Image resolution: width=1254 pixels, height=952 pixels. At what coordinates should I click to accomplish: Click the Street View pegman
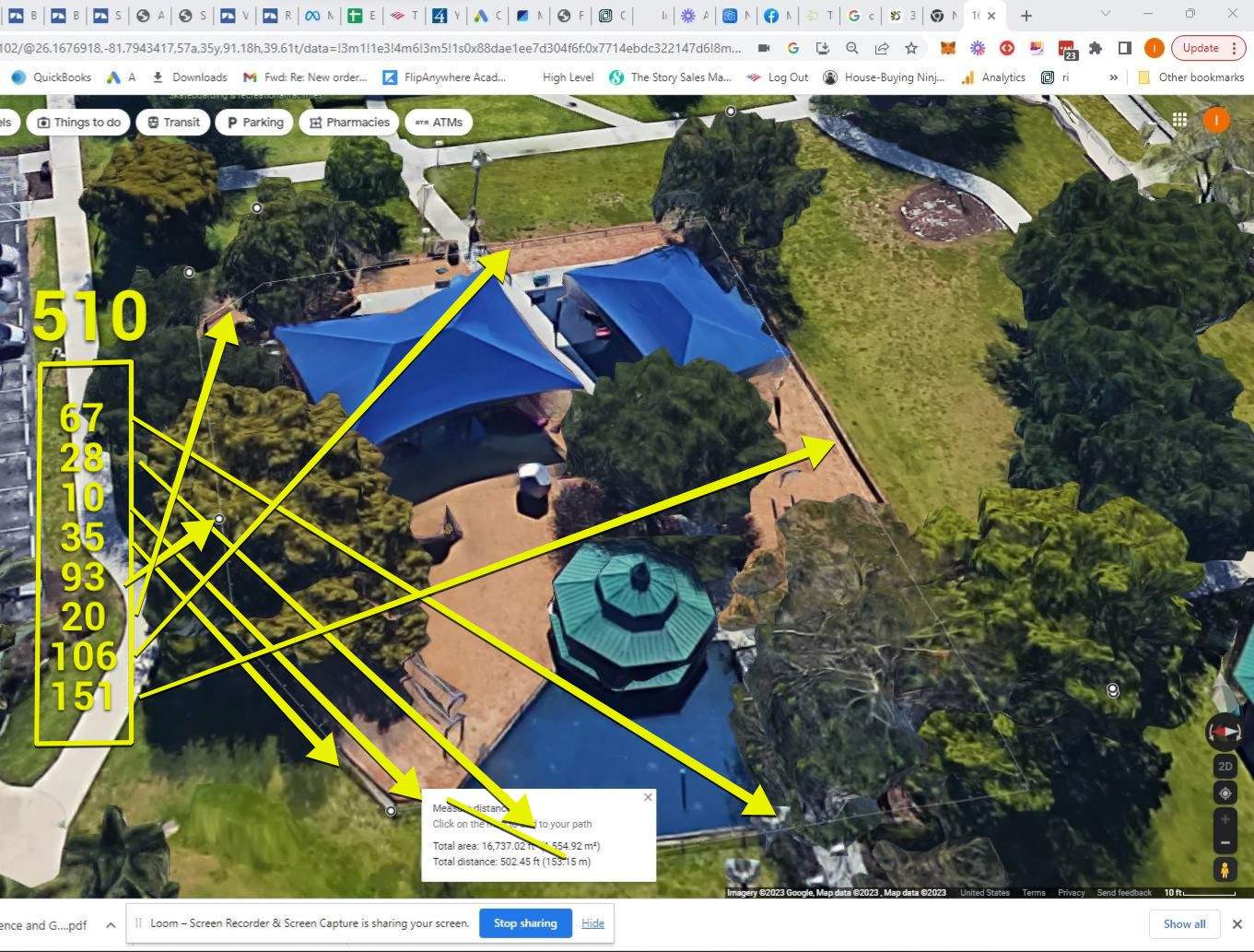[1225, 869]
